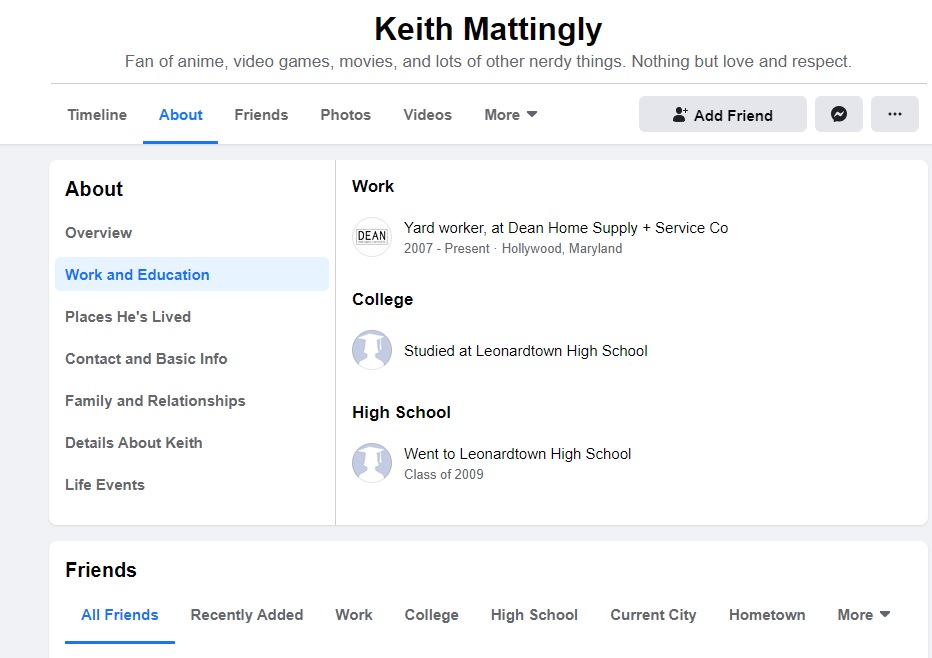Click the Keith Mattingly profile name
The width and height of the screenshot is (932, 658).
tap(488, 29)
